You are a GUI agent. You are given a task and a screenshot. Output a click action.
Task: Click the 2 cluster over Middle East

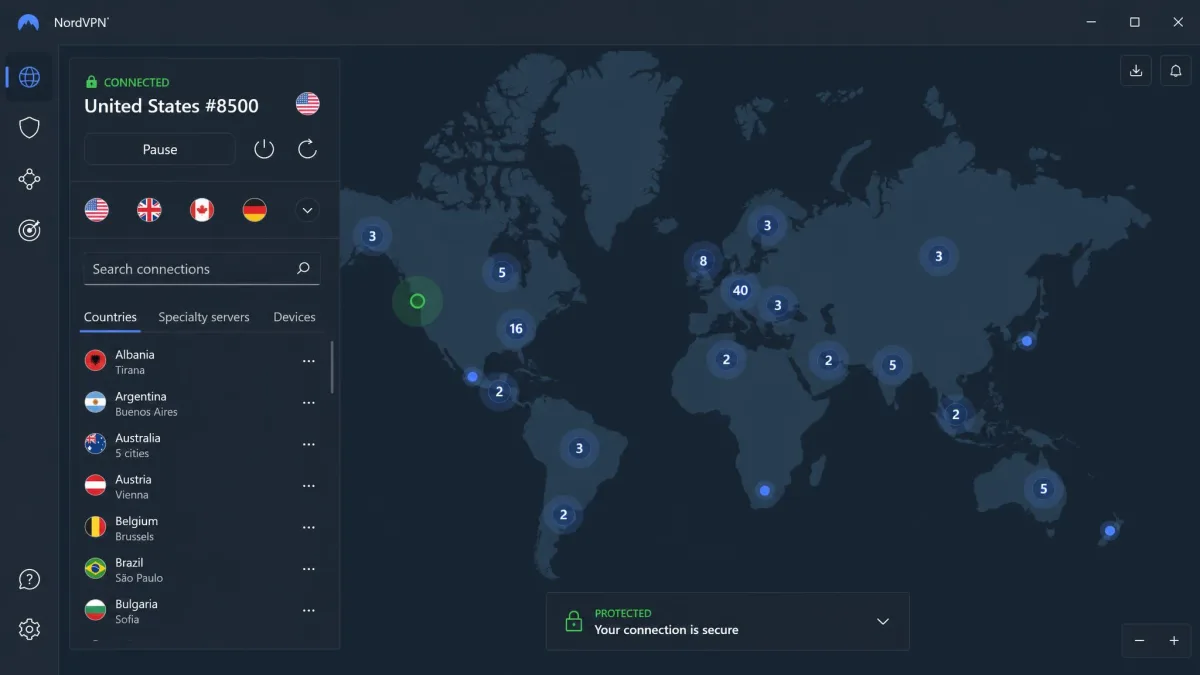pos(828,360)
